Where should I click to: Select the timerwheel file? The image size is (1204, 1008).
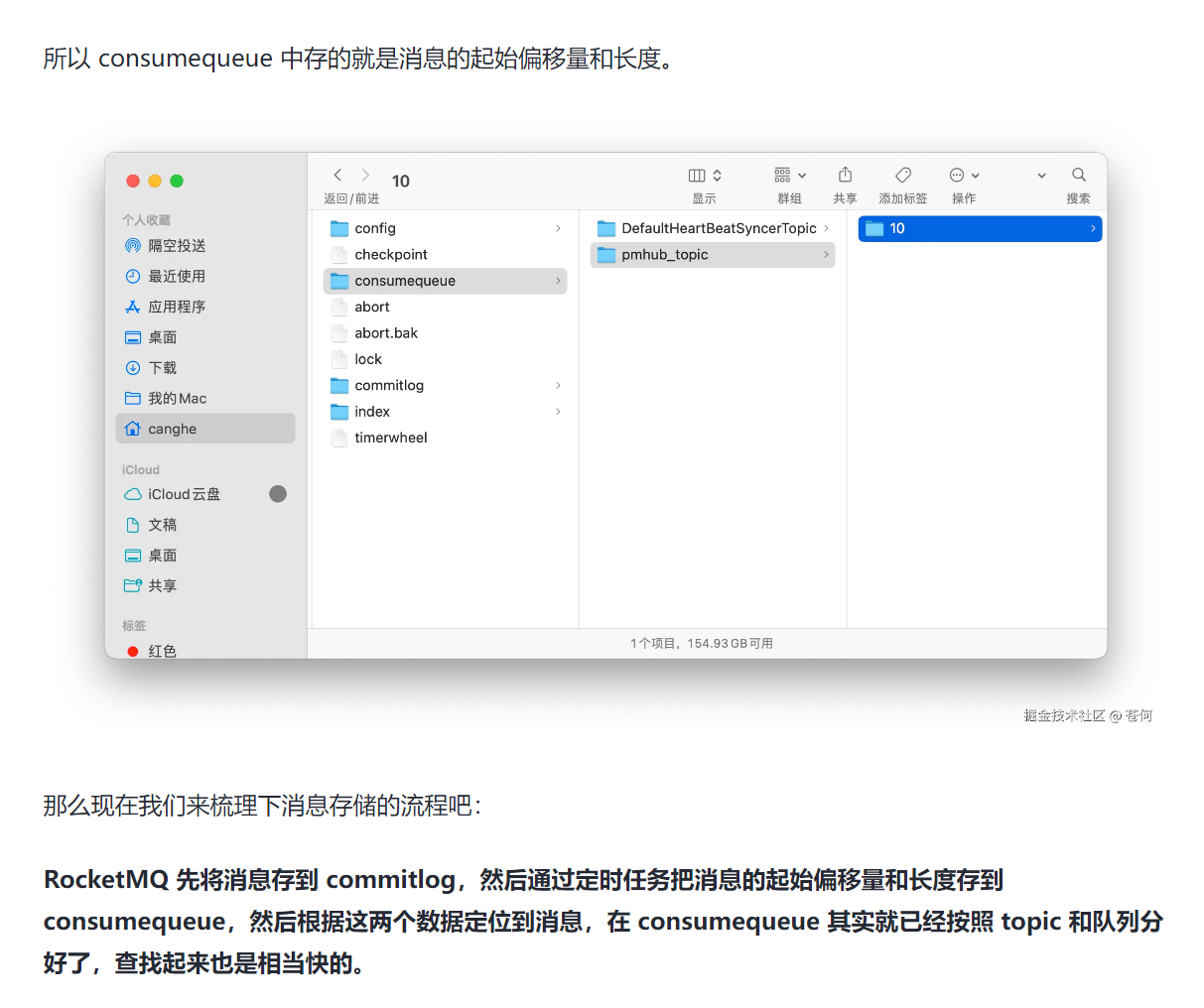[x=445, y=438]
